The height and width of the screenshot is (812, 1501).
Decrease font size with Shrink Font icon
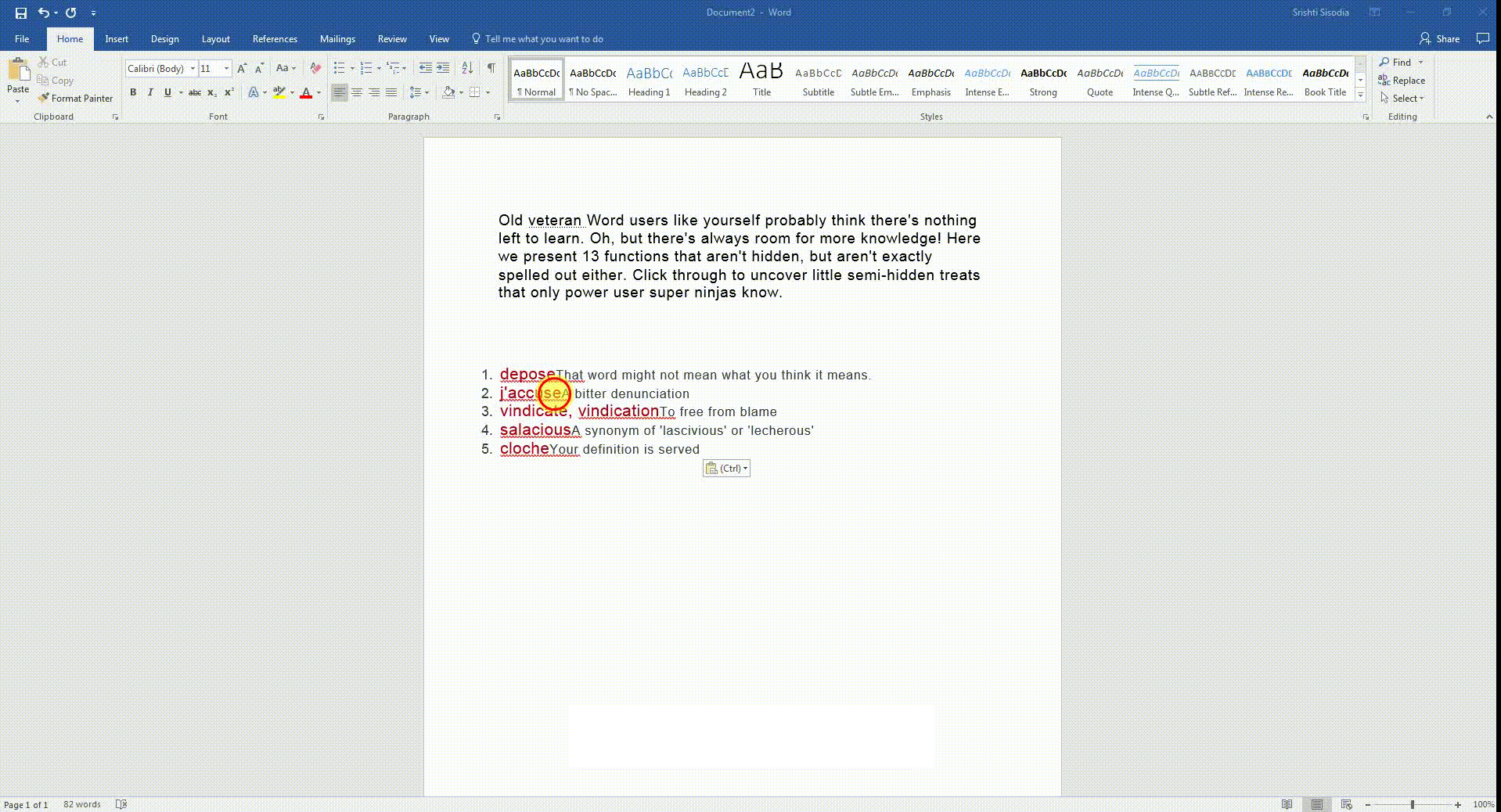click(x=259, y=69)
